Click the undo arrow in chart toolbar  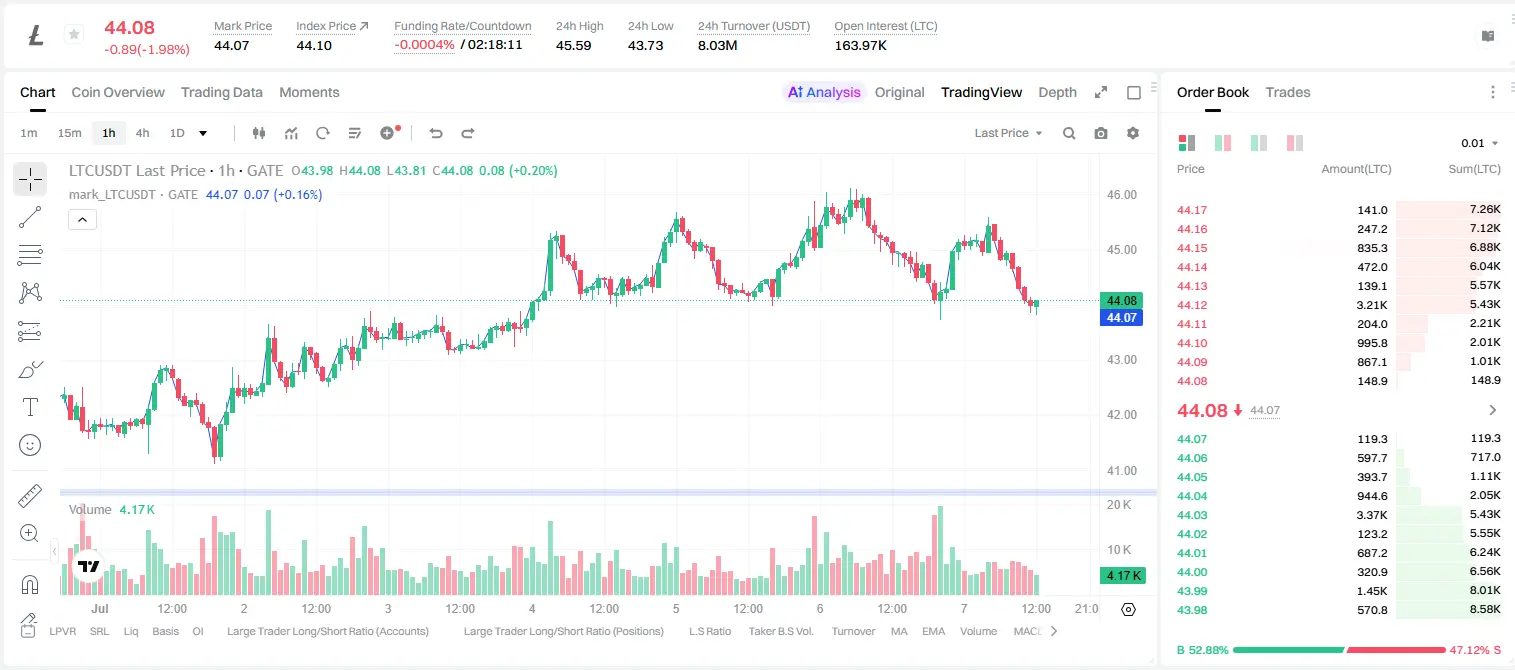[436, 133]
